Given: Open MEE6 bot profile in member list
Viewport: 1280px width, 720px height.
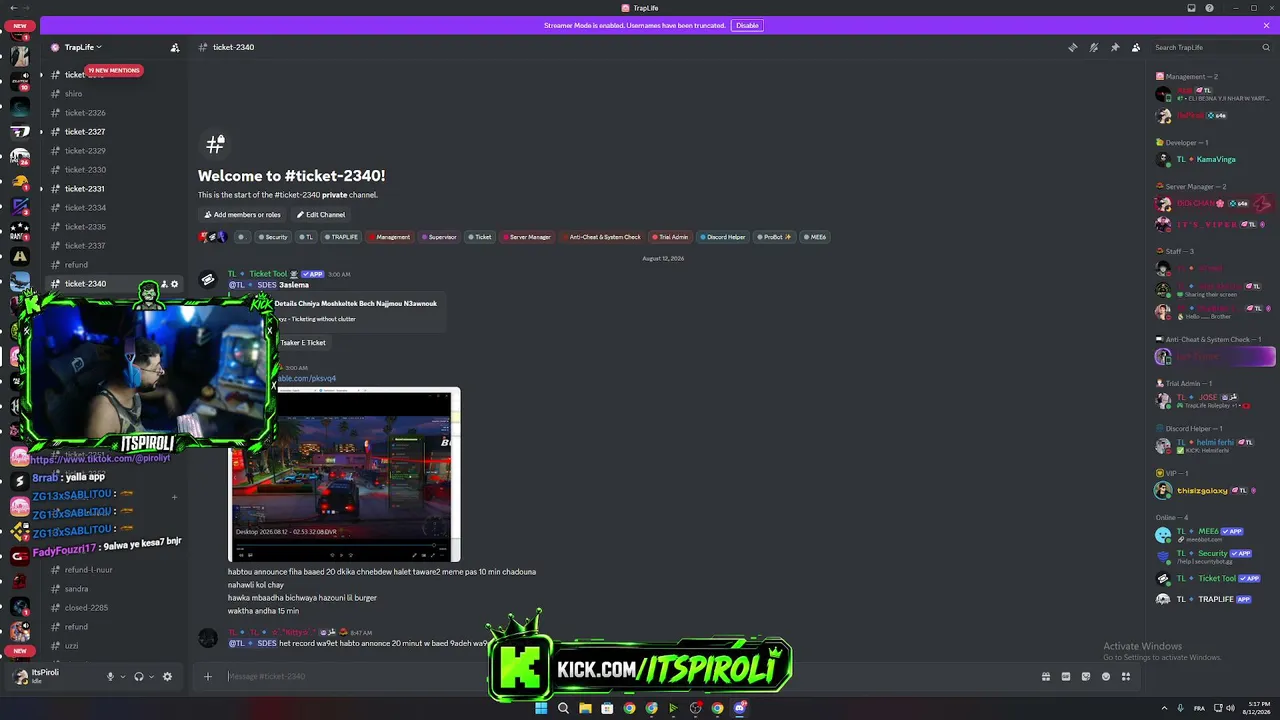Looking at the screenshot, I should click(x=1214, y=534).
